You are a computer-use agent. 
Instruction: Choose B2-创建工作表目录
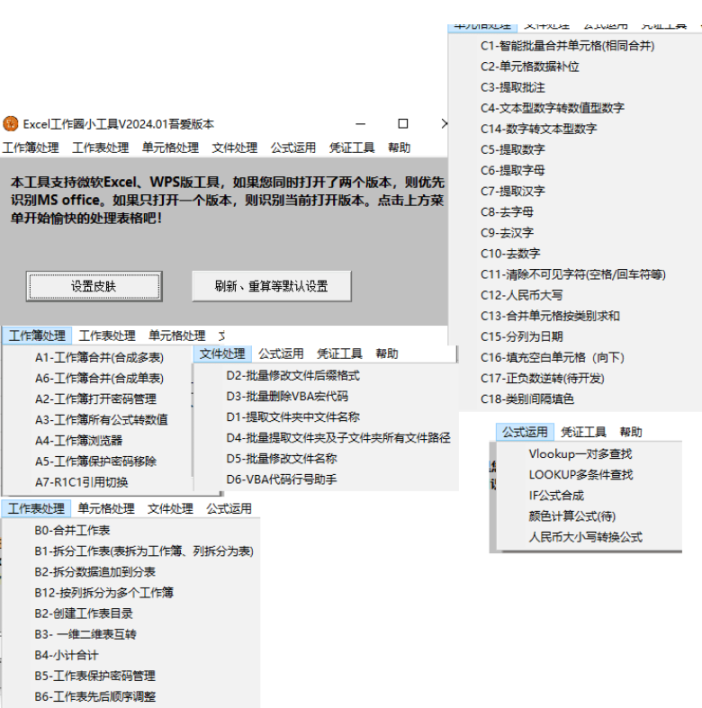pos(84,614)
